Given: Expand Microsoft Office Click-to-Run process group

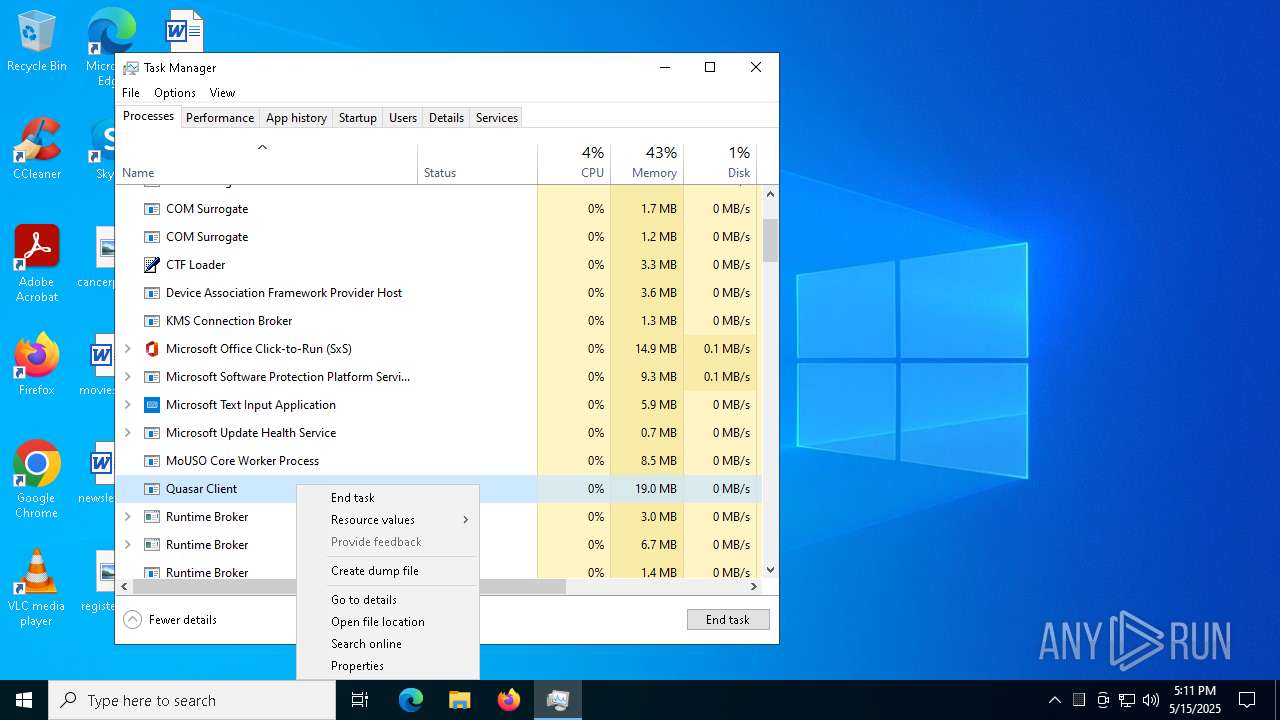Looking at the screenshot, I should (x=127, y=349).
